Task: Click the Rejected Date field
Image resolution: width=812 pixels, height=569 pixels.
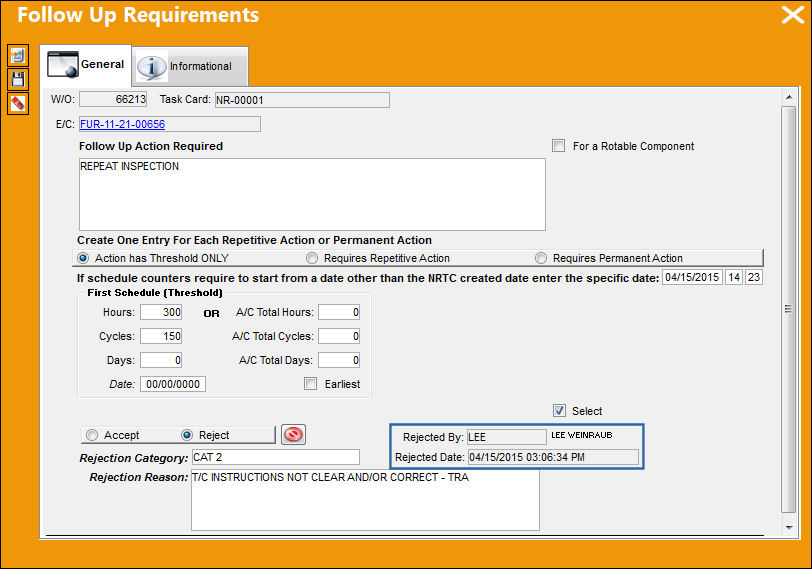Action: (553, 457)
